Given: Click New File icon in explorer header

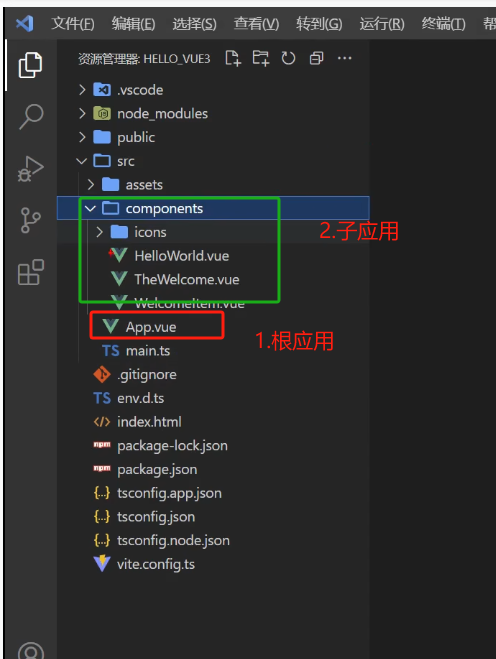Looking at the screenshot, I should (233, 58).
